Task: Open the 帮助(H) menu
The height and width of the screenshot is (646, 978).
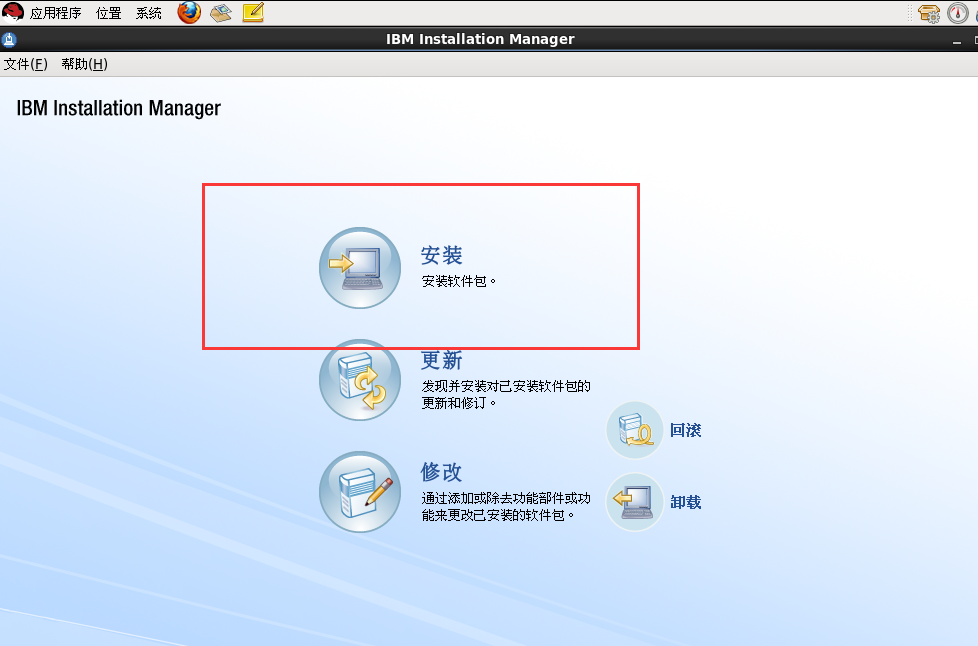Action: click(84, 64)
